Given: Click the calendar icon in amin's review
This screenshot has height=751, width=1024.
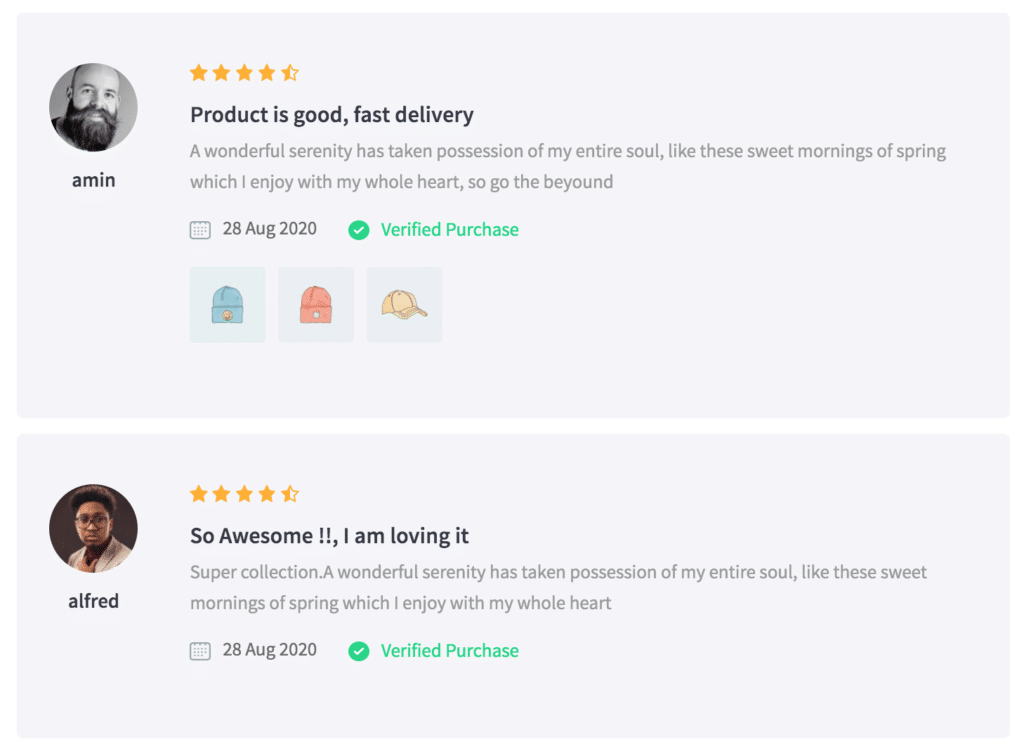Looking at the screenshot, I should 200,230.
